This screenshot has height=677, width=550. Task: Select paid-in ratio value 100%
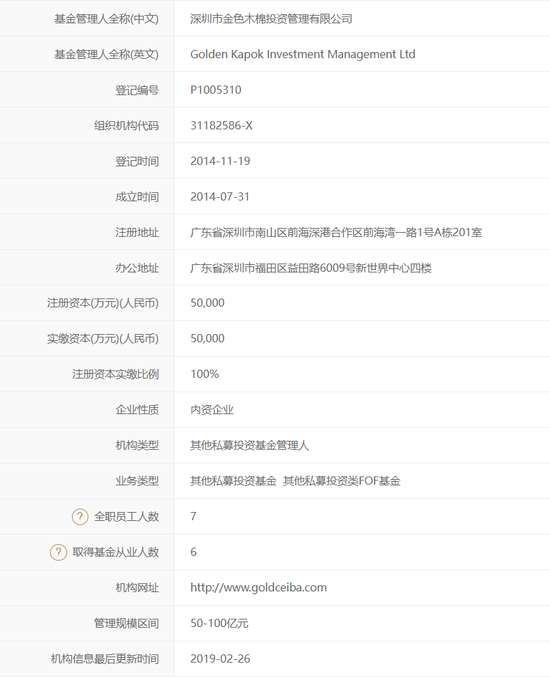tap(205, 374)
